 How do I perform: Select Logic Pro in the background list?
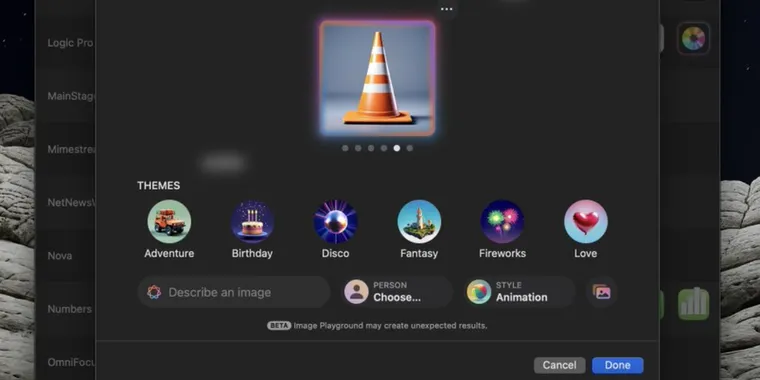coord(70,43)
